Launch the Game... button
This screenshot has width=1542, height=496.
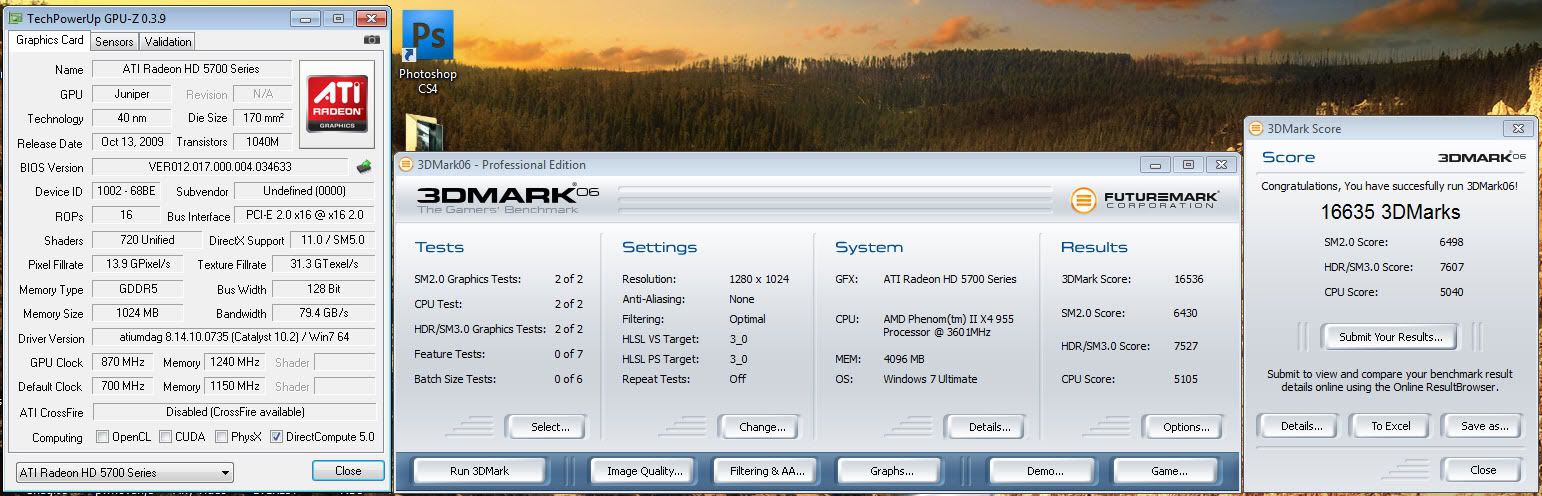click(1168, 471)
